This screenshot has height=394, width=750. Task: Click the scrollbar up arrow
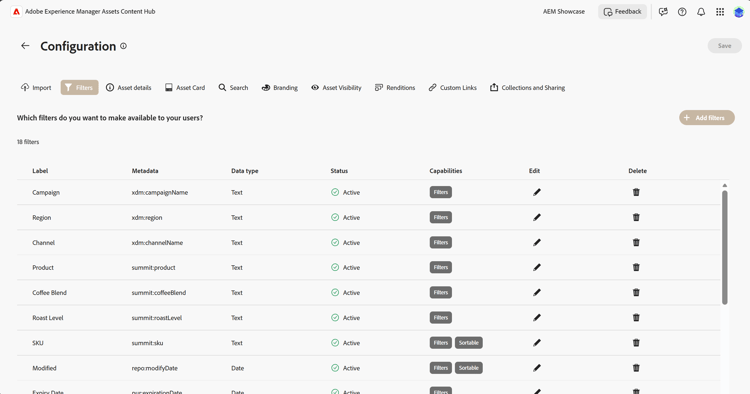click(725, 185)
